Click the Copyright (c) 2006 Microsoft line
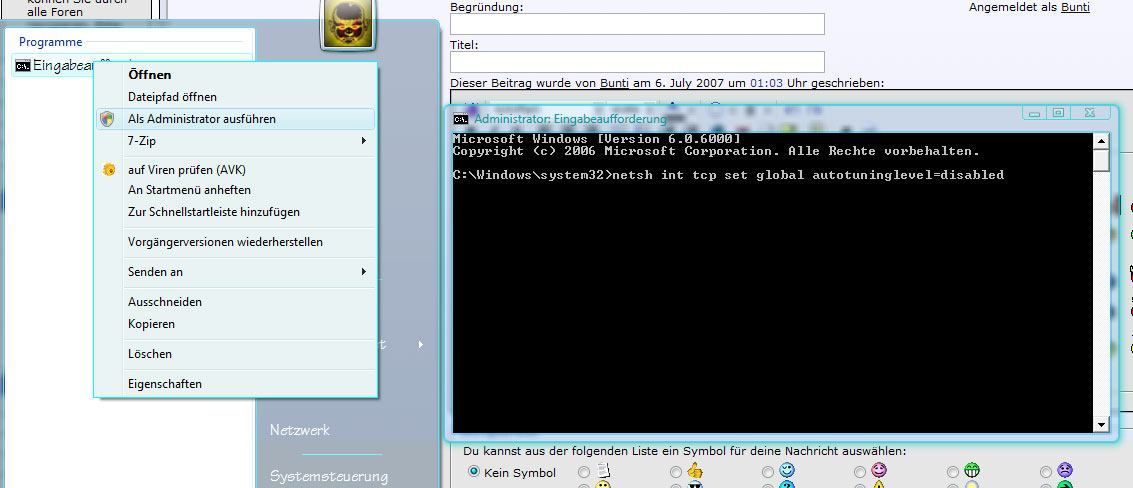The image size is (1133, 488). pos(716,151)
